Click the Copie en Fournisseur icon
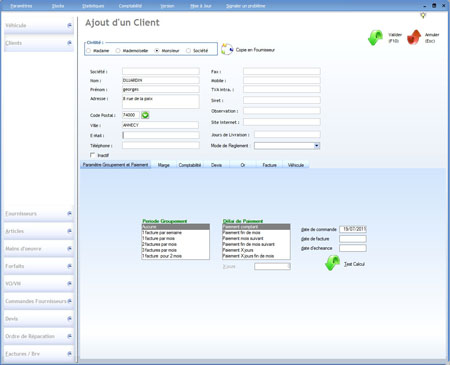This screenshot has height=365, width=450. coord(227,49)
